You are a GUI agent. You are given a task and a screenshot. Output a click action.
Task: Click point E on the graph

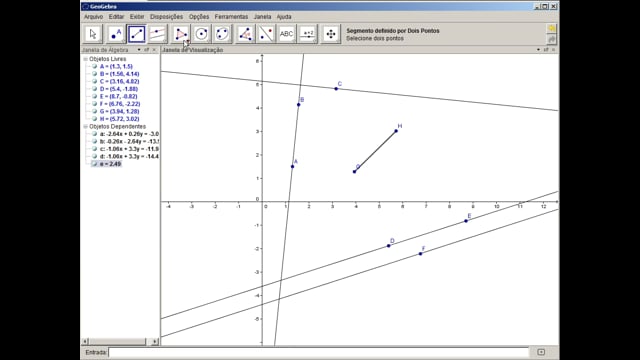click(466, 221)
